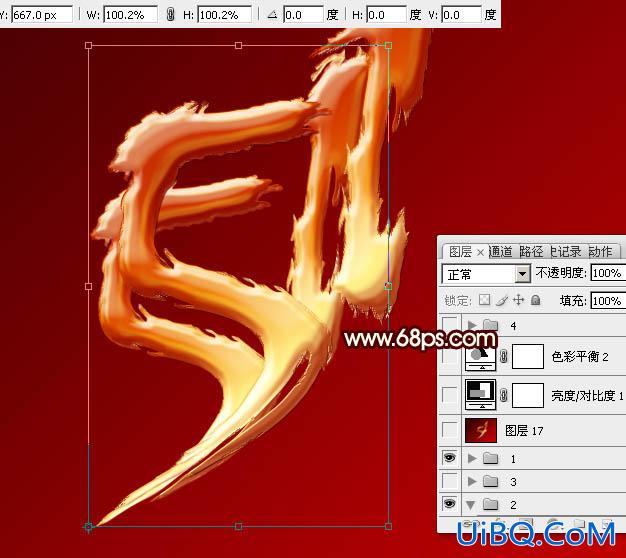Screen dimensions: 626x558
Task: Switch to the 历史记录 tab
Action: [566, 252]
